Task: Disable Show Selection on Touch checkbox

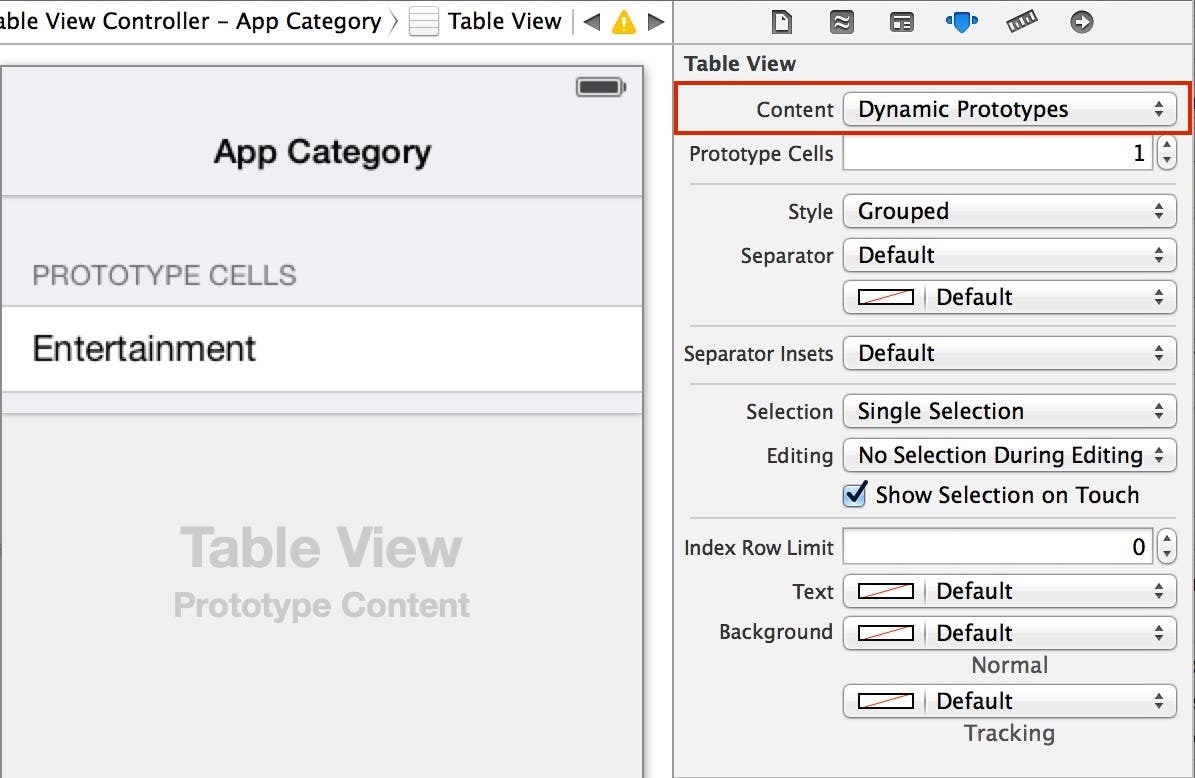Action: [x=855, y=495]
